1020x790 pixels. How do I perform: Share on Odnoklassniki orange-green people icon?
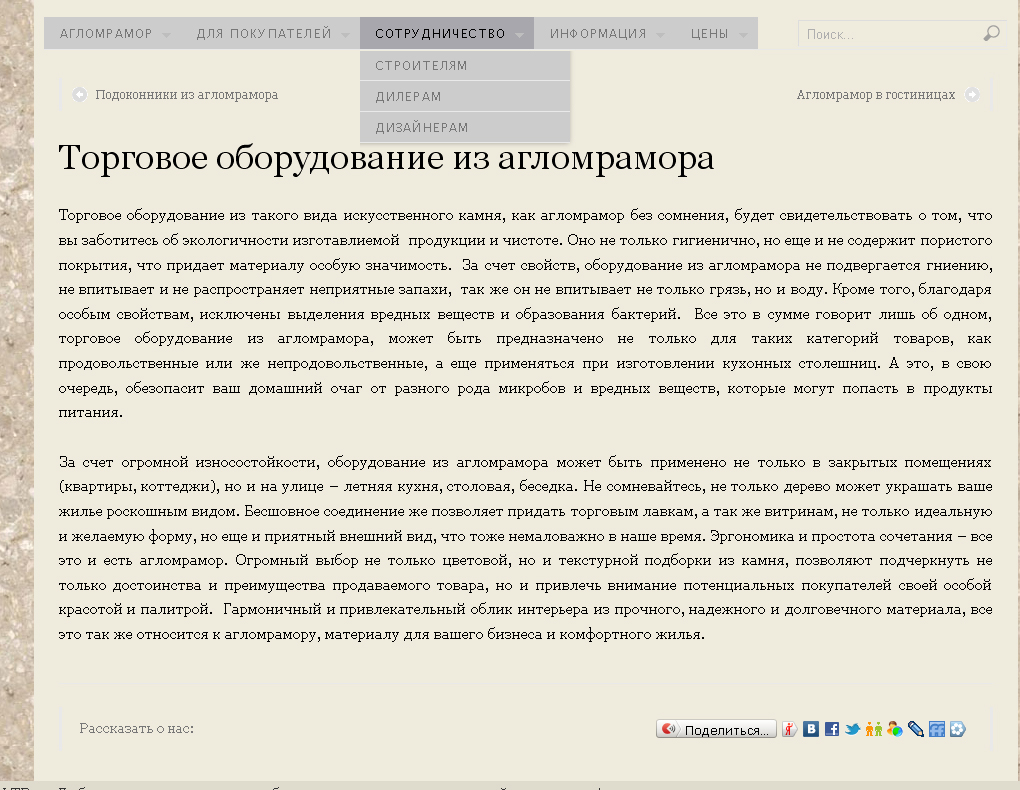pyautogui.click(x=874, y=729)
